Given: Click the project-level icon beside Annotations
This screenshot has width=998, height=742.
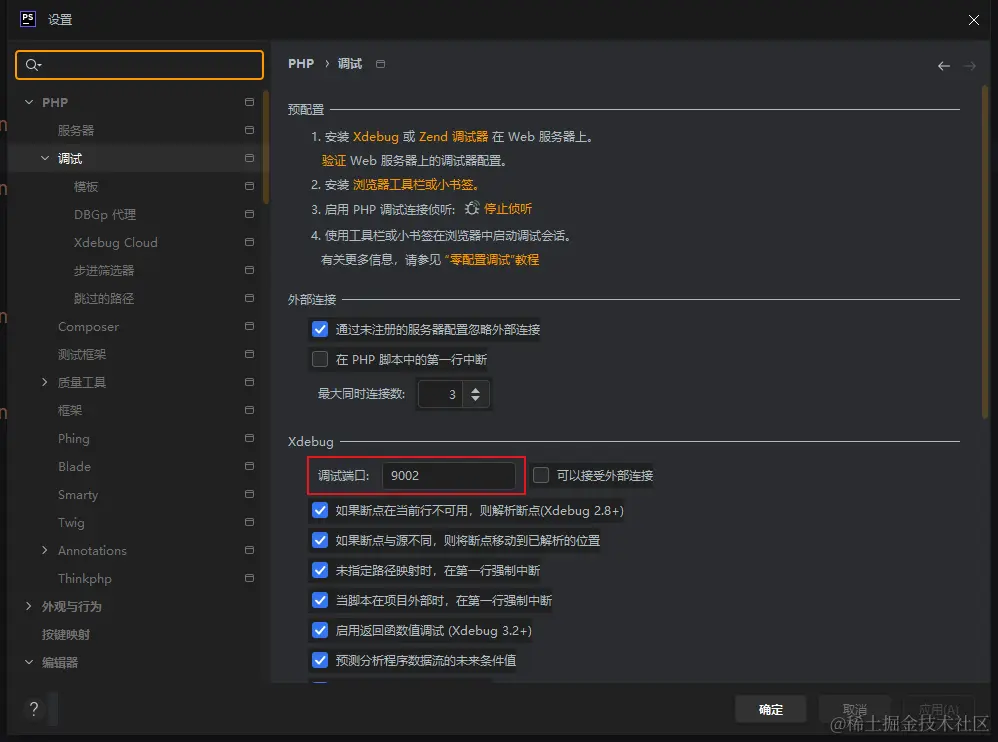Looking at the screenshot, I should coord(250,550).
